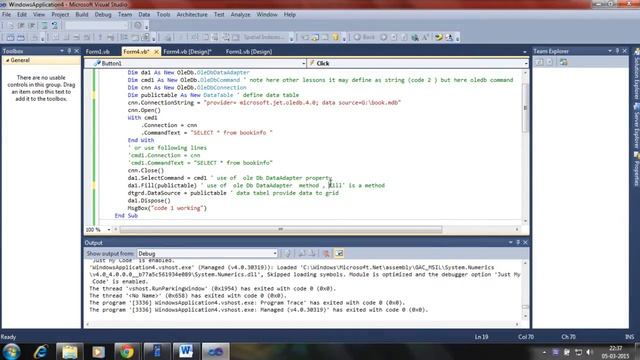Click the code editor scroll down arrow
Screen dimensions: 640x360
click(x=525, y=221)
